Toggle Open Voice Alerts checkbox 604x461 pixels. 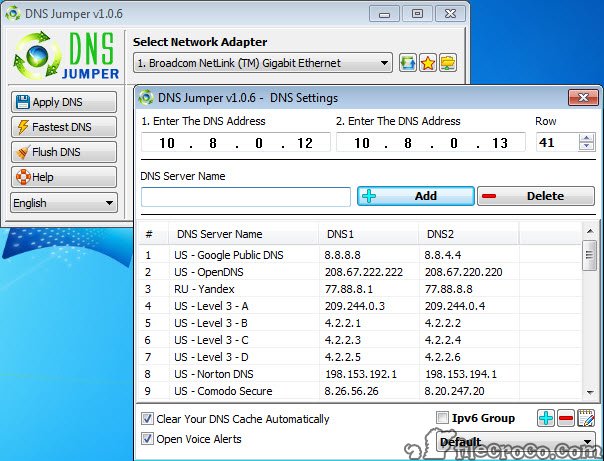pyautogui.click(x=147, y=439)
